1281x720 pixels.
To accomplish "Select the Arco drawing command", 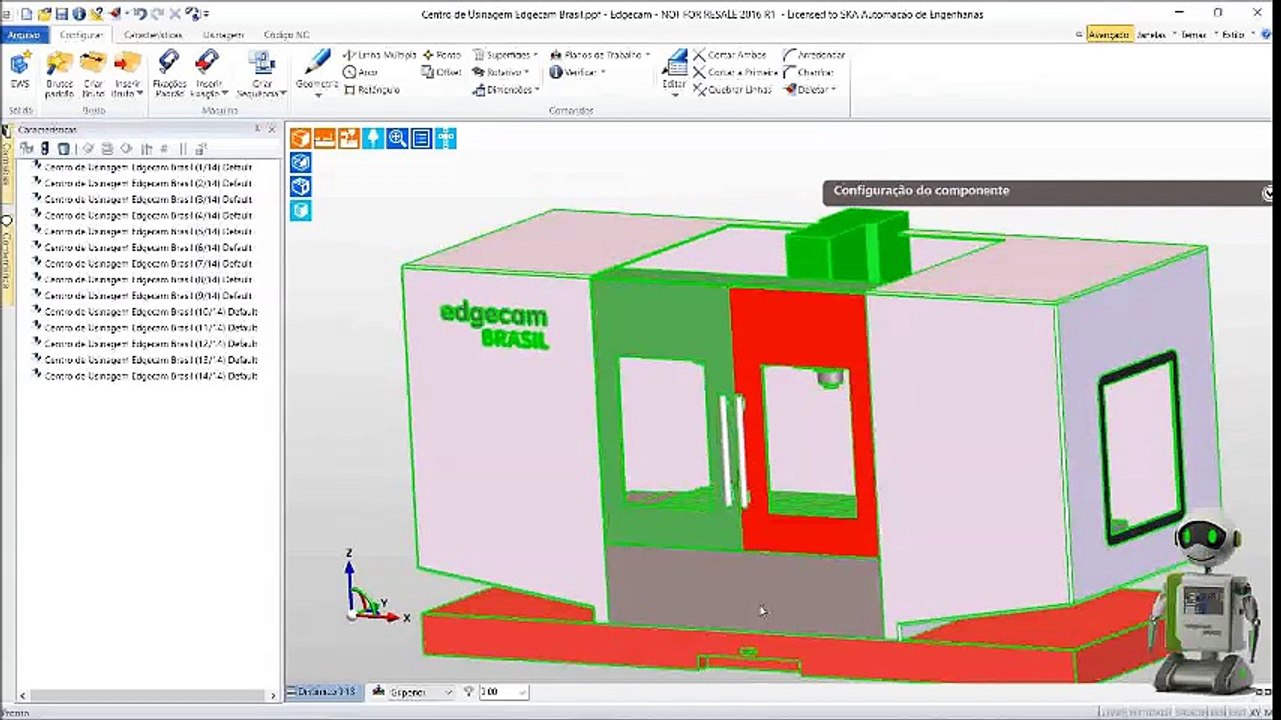I will [x=361, y=72].
